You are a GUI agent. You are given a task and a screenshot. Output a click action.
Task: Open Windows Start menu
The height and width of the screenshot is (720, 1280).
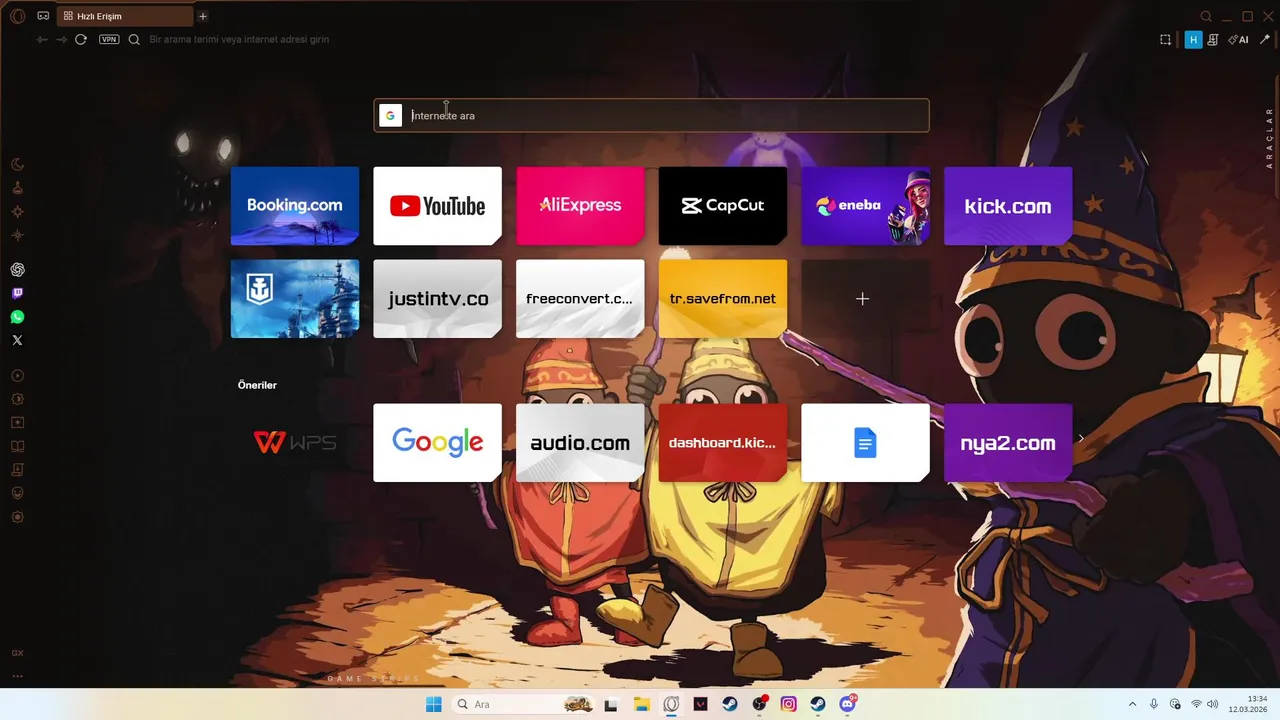click(433, 704)
